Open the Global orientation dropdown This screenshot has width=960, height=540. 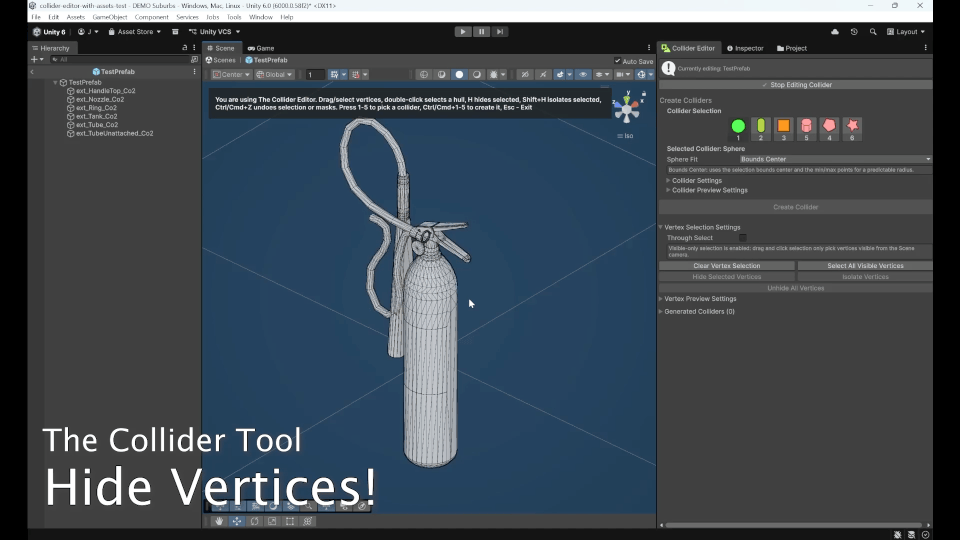[274, 75]
